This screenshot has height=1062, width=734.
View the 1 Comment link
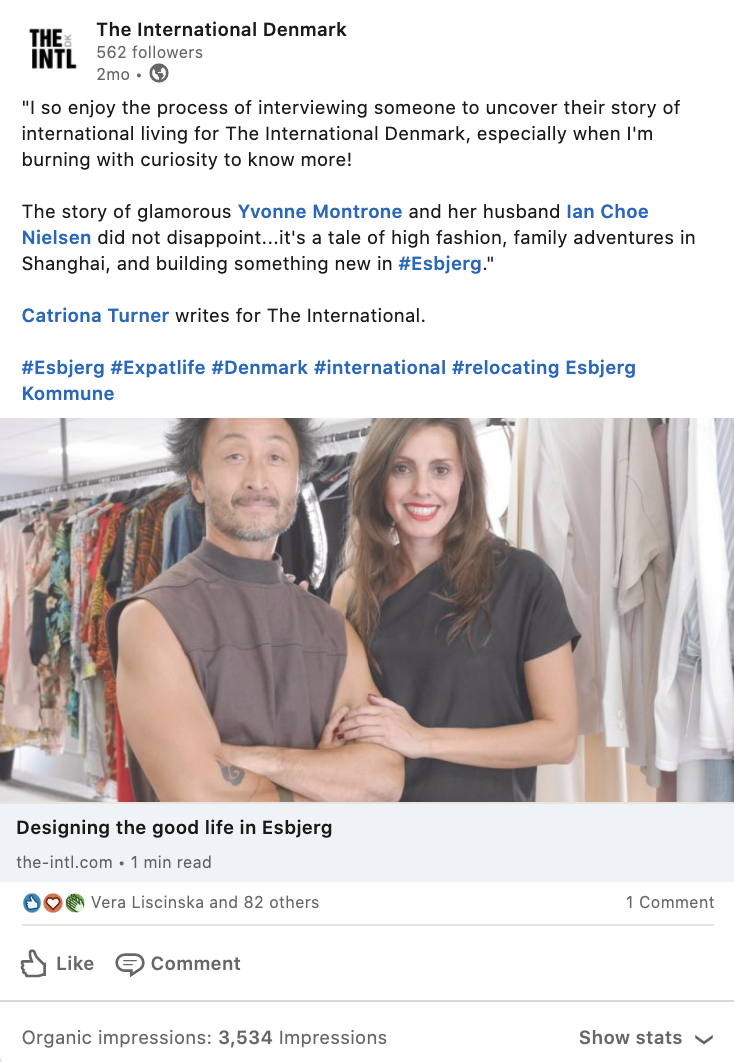coord(670,902)
